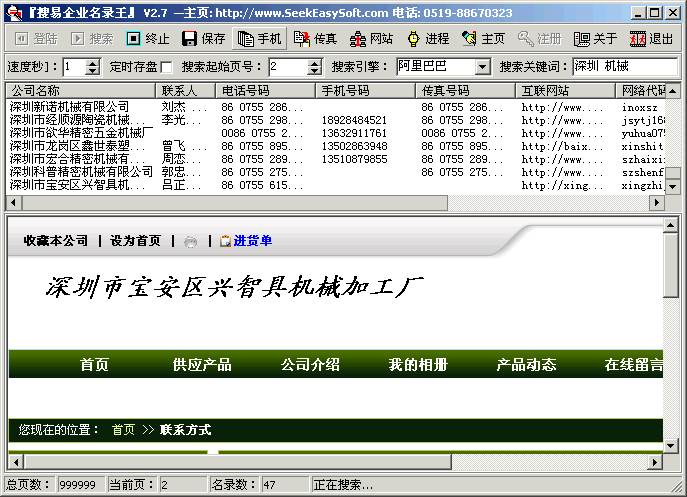Click the 速度 speed value field
This screenshot has width=687, height=497.
coord(74,67)
